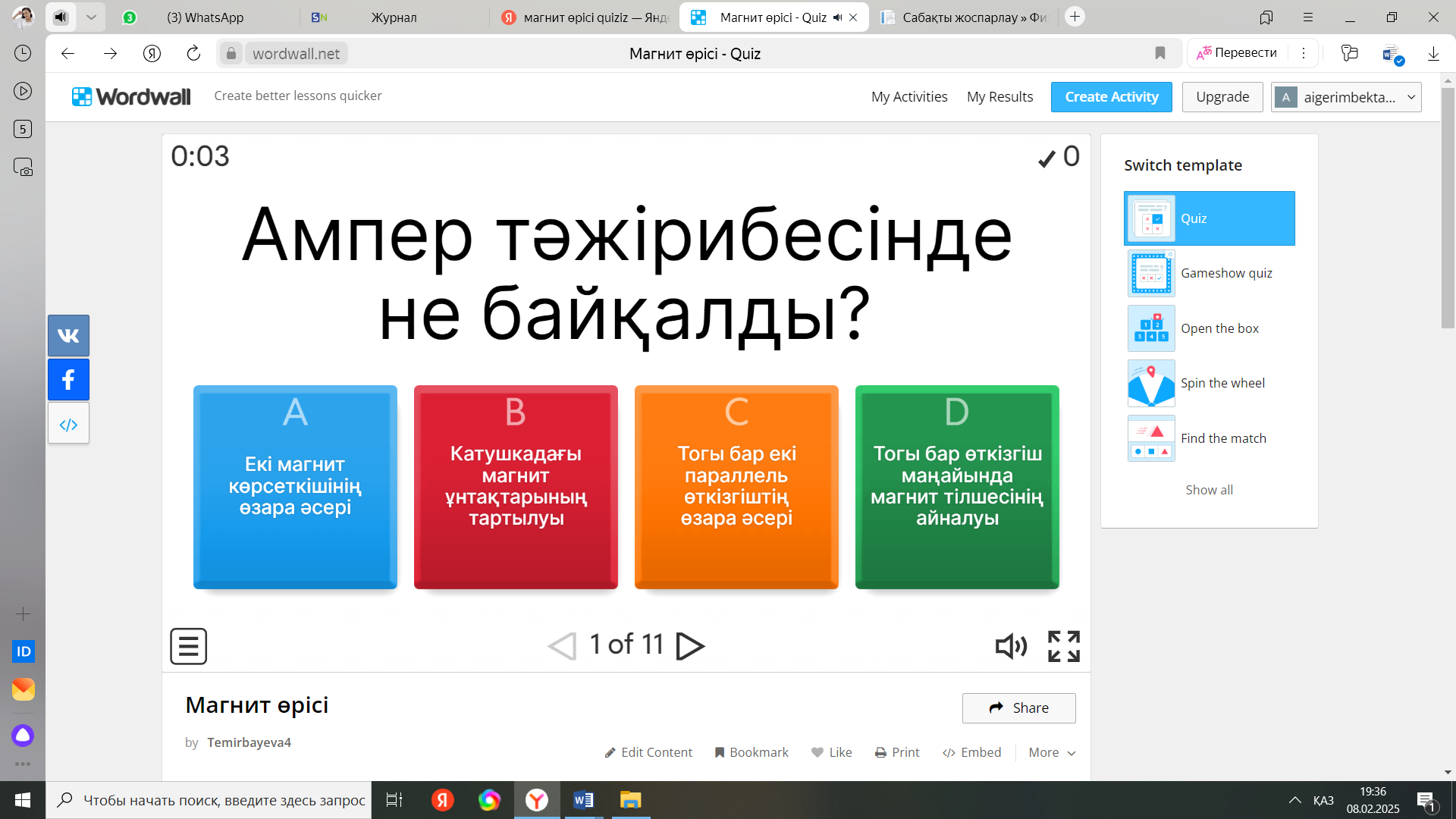Viewport: 1456px width, 819px height.
Task: Mute the Магнит өрісі tab audio
Action: click(837, 17)
